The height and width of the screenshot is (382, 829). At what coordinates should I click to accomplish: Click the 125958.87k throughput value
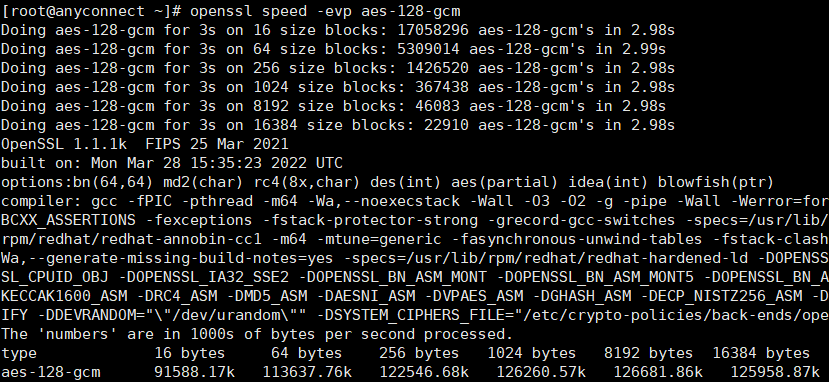coord(775,372)
